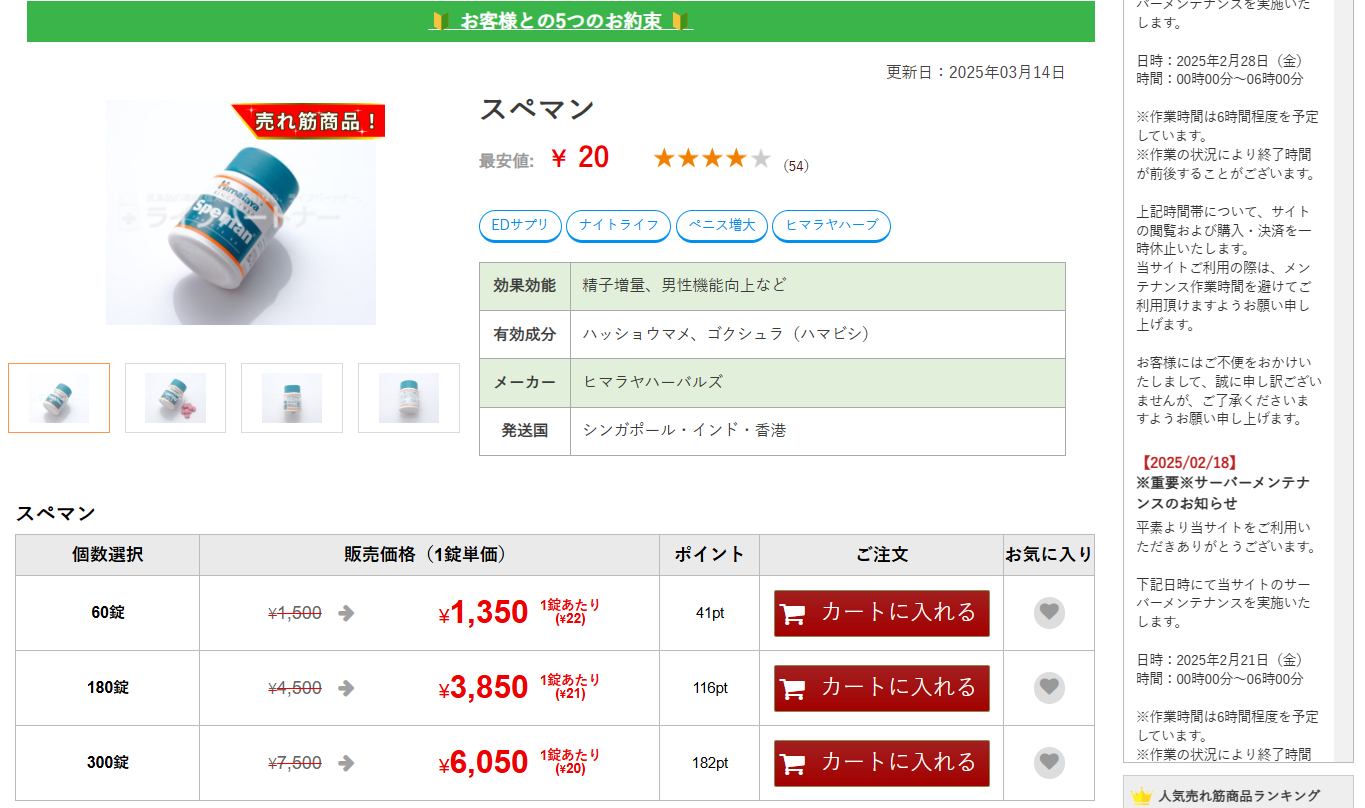This screenshot has height=808, width=1365.
Task: Show first thumbnail of tilted bottle
Action: pyautogui.click(x=59, y=398)
